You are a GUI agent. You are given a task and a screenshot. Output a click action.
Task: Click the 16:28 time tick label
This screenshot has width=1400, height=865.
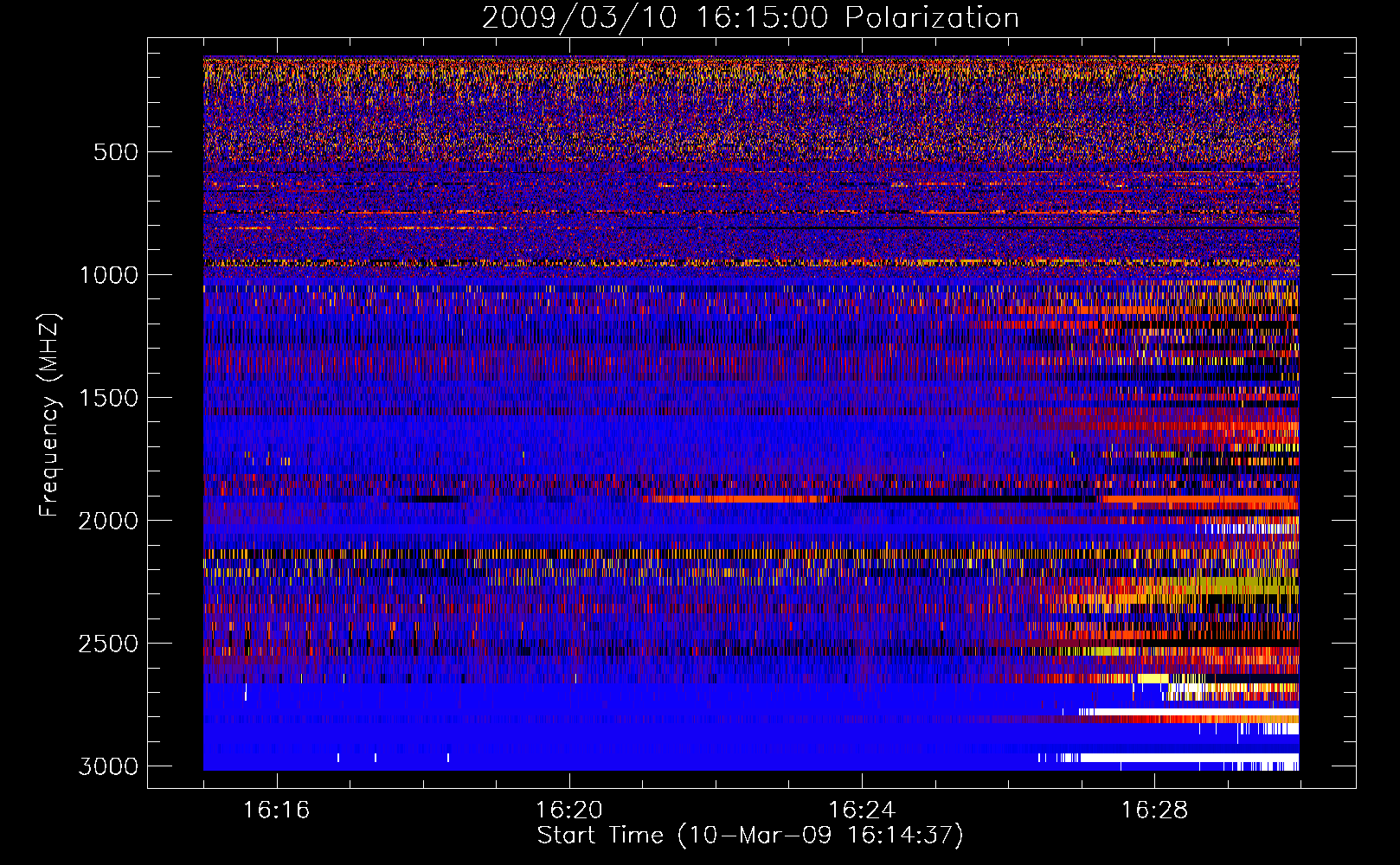1154,810
